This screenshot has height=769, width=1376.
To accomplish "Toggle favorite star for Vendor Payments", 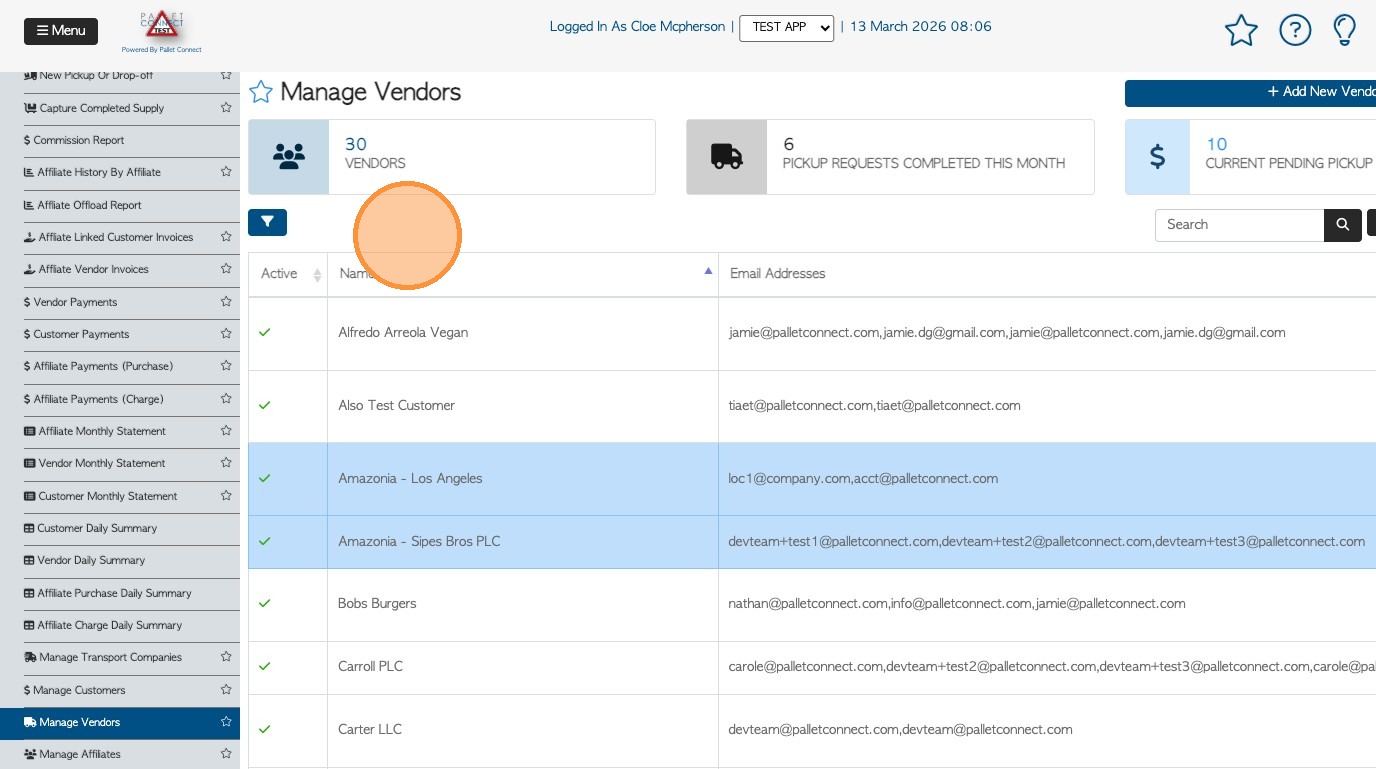I will pyautogui.click(x=226, y=302).
